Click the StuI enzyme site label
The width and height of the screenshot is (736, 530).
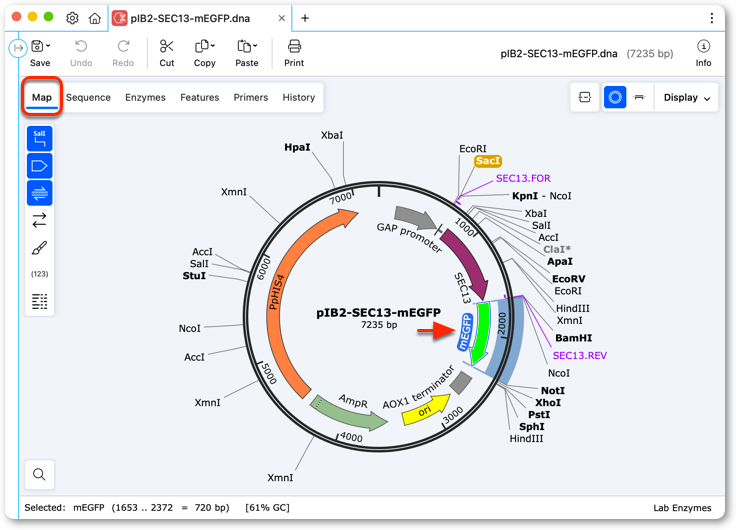click(194, 276)
